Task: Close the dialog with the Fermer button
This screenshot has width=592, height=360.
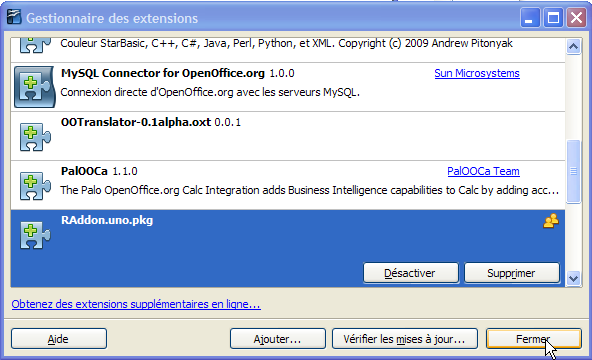Action: (534, 339)
